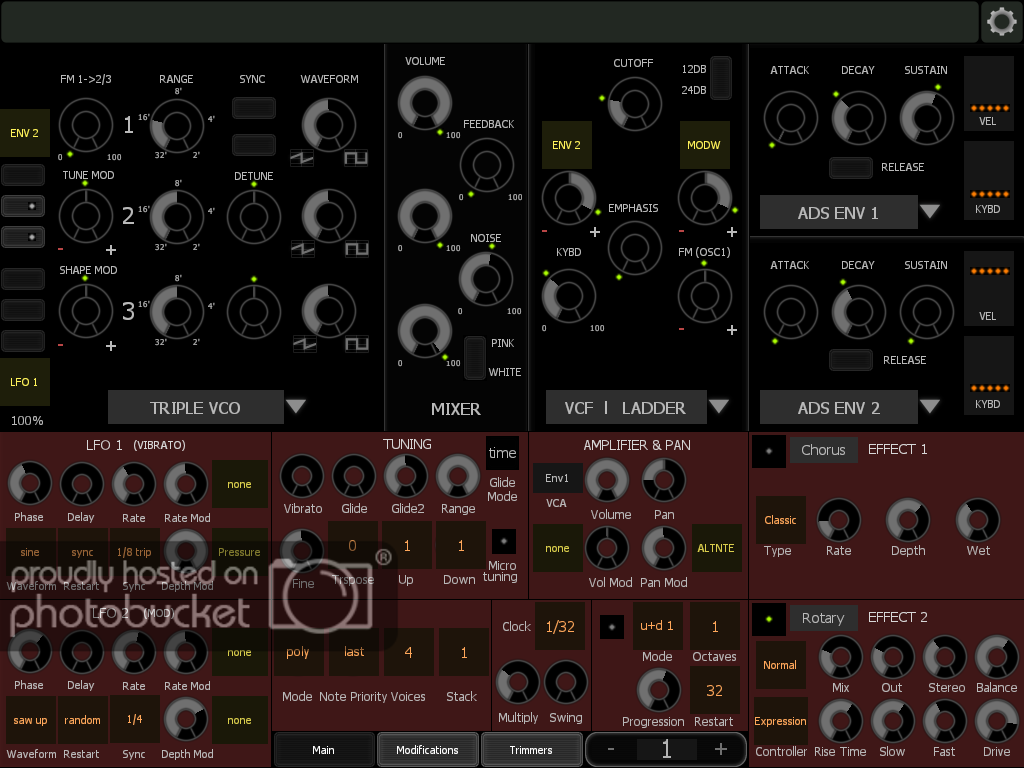1024x768 pixels.
Task: Open the VCF LADDER filter type dropdown
Action: coord(718,406)
